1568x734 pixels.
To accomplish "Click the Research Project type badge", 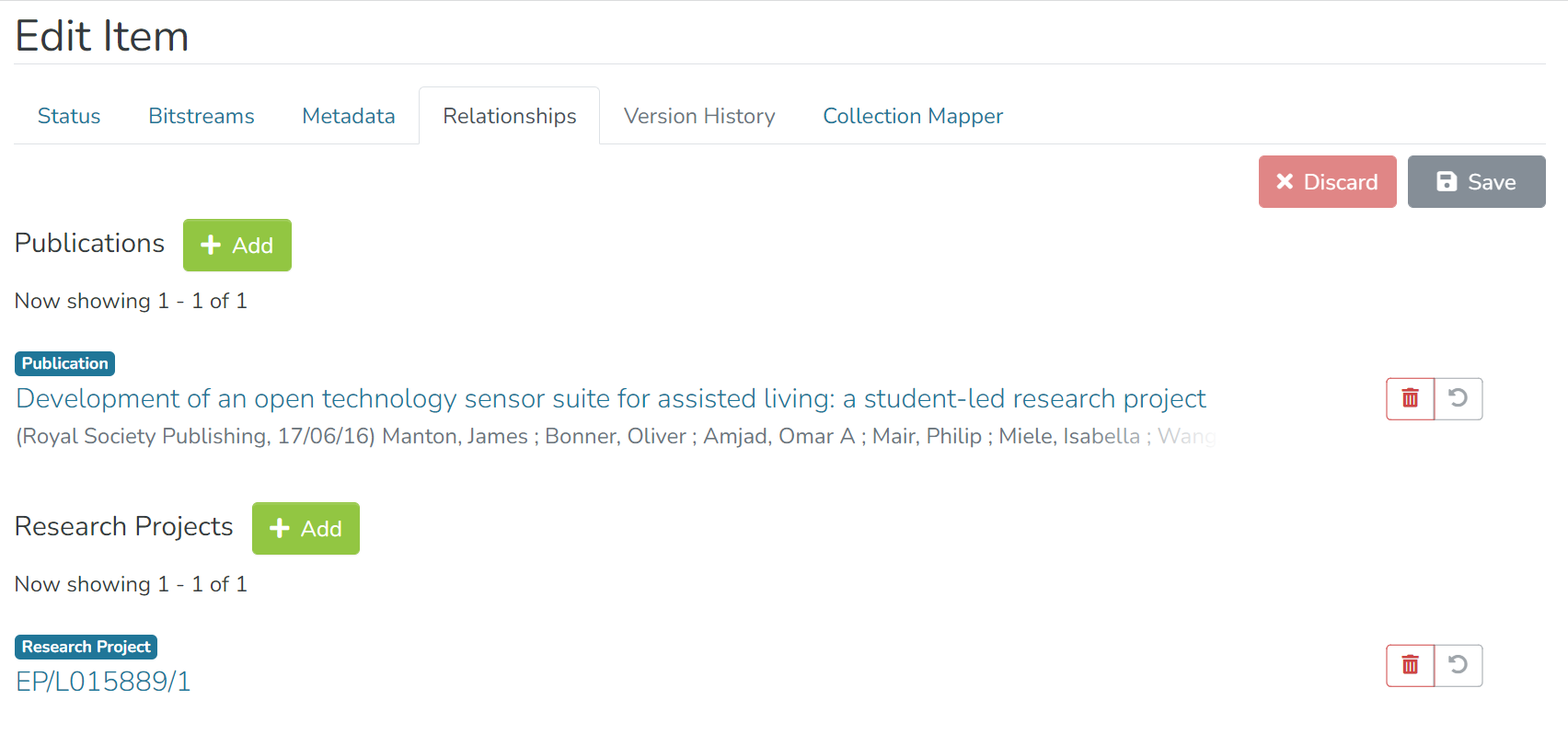I will pyautogui.click(x=86, y=647).
